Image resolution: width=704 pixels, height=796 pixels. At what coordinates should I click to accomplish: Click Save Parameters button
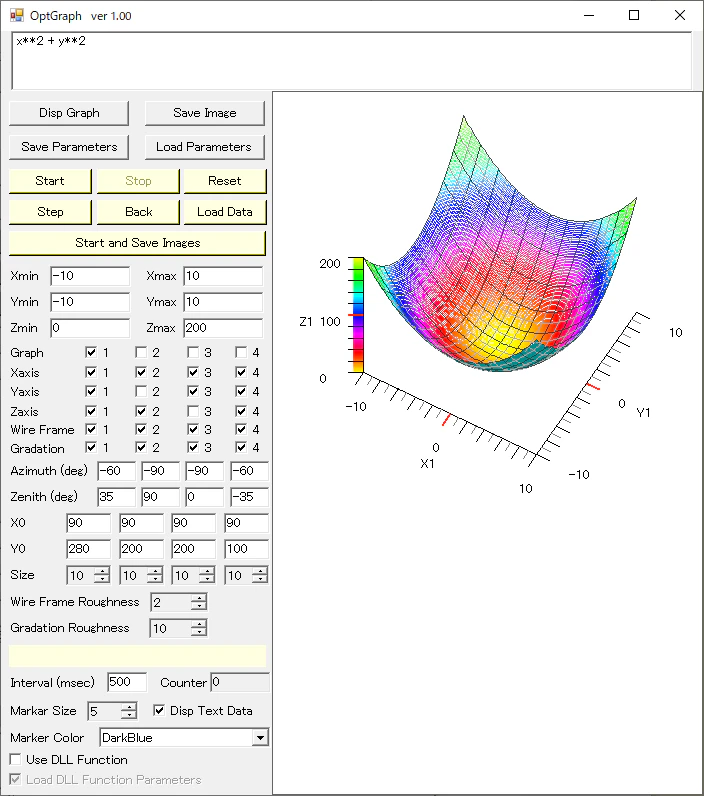(69, 147)
